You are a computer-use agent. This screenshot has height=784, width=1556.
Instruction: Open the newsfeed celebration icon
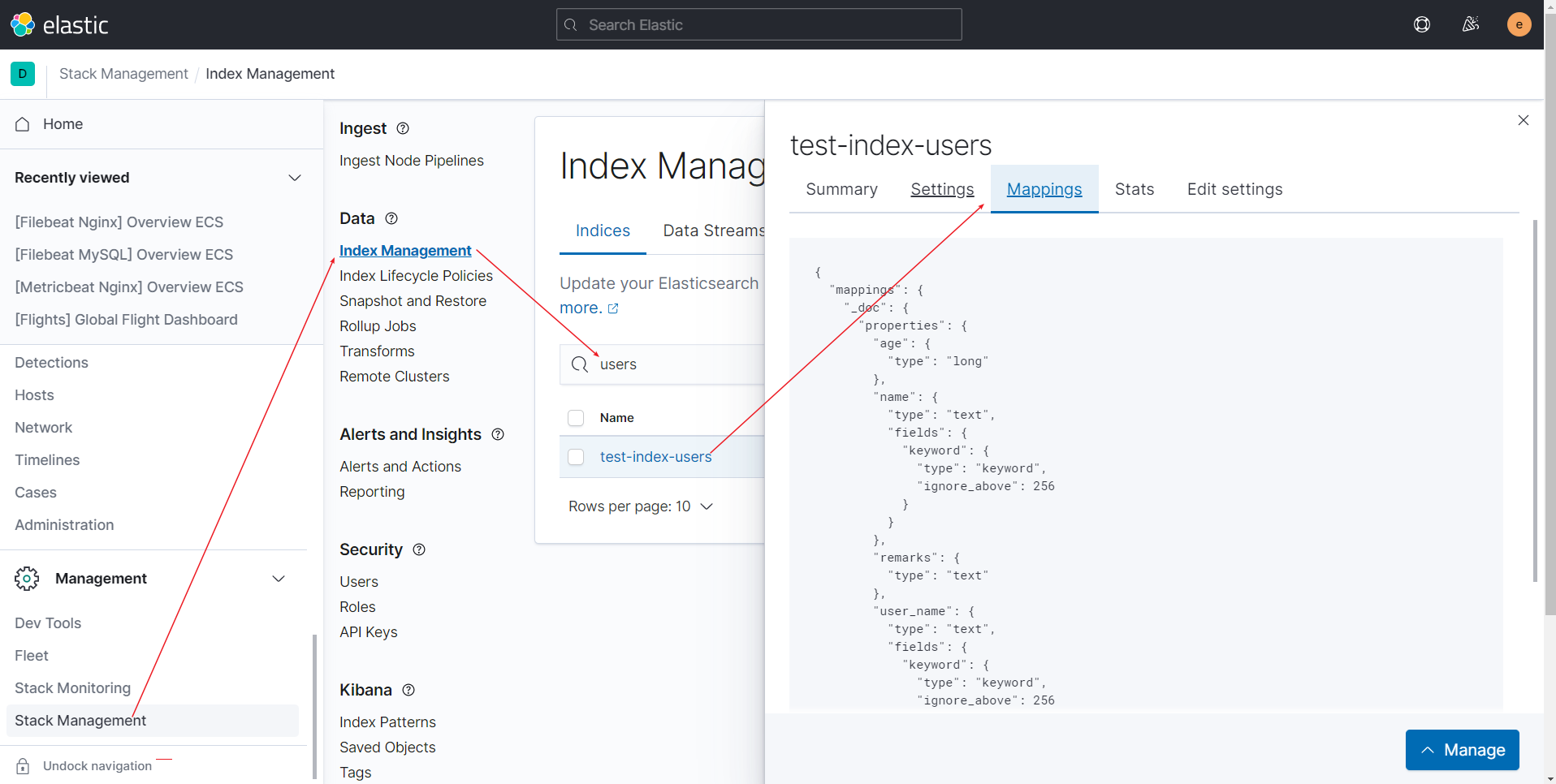tap(1470, 24)
